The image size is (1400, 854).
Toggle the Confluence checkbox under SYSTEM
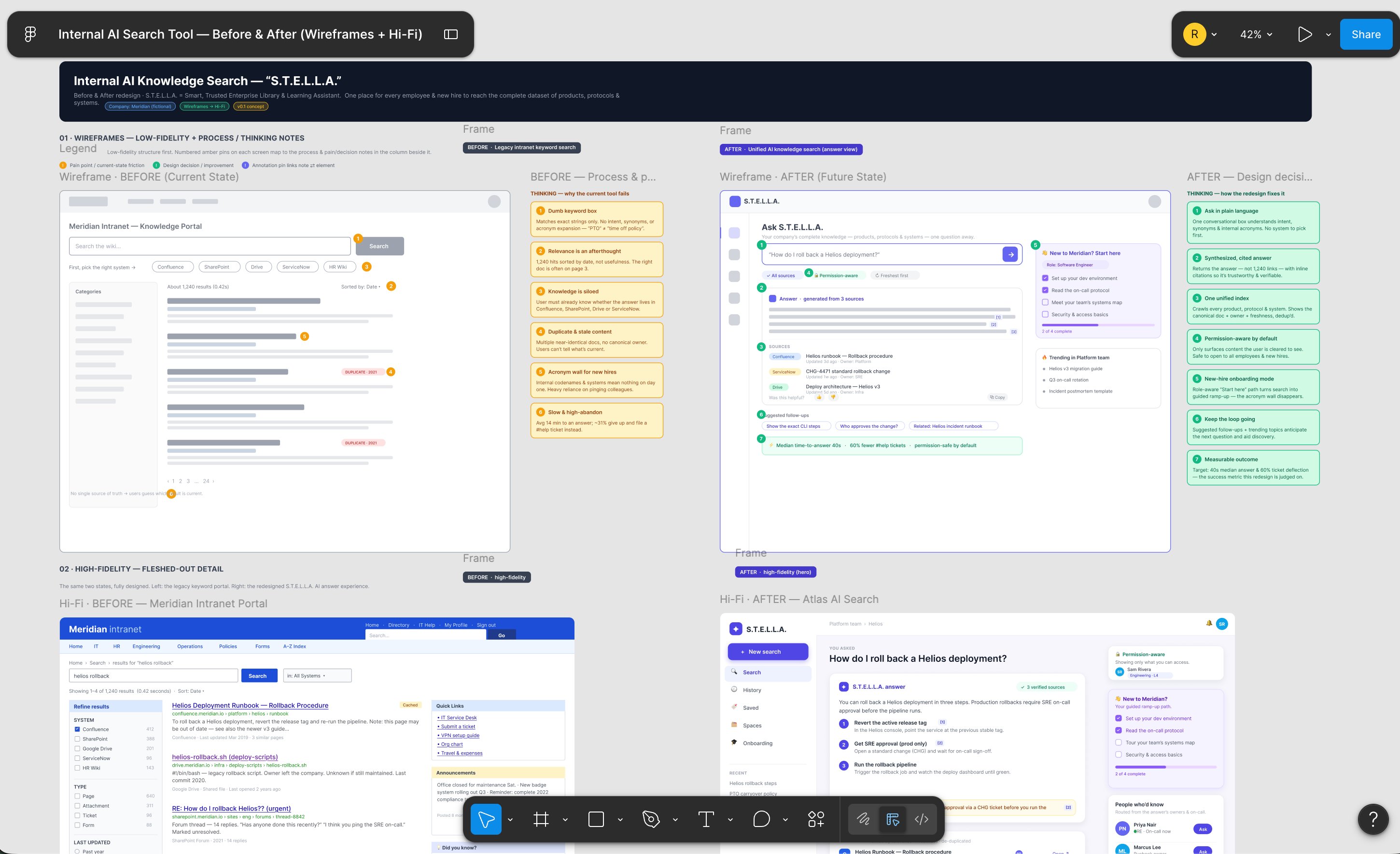(x=77, y=729)
